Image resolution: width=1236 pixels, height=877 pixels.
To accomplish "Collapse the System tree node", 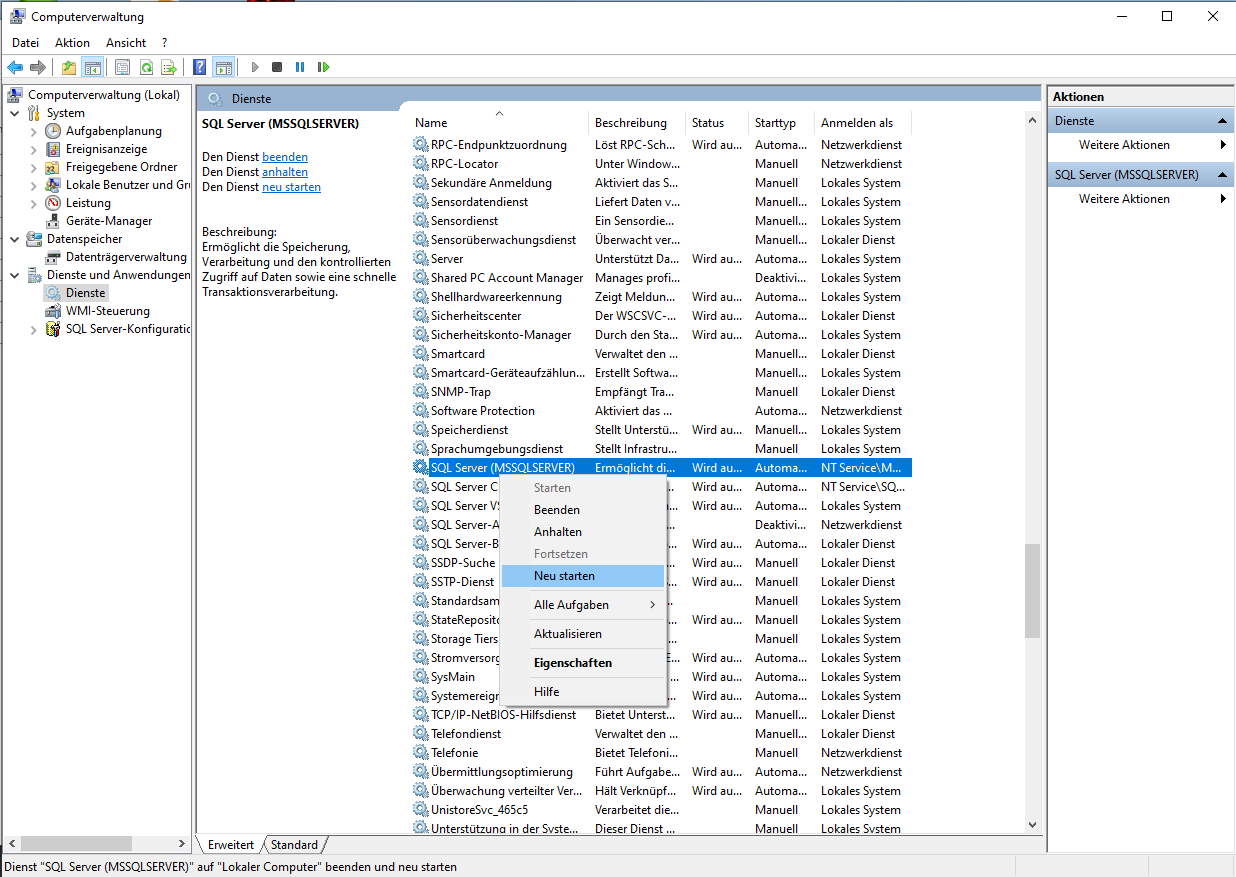I will pos(15,113).
